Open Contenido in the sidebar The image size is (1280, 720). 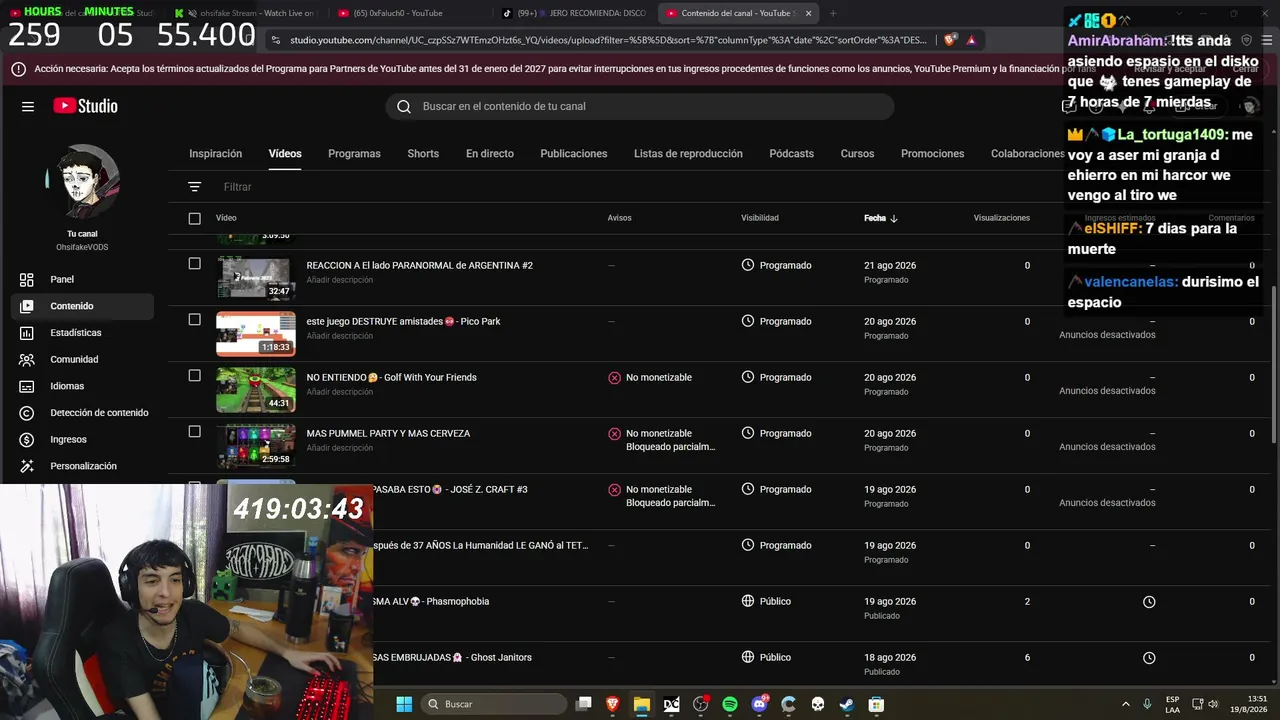[82, 306]
